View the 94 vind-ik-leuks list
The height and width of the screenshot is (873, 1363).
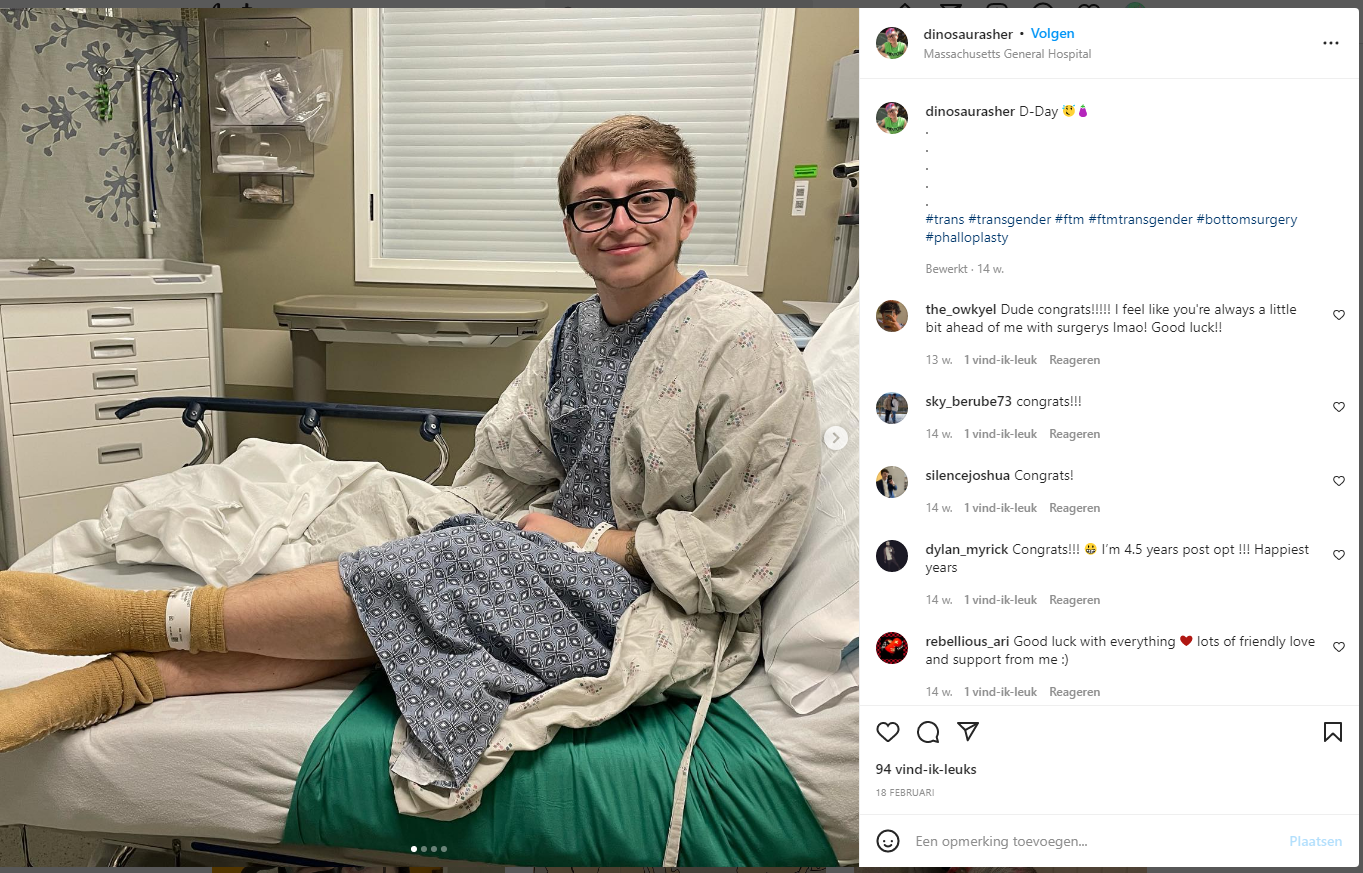click(x=926, y=770)
